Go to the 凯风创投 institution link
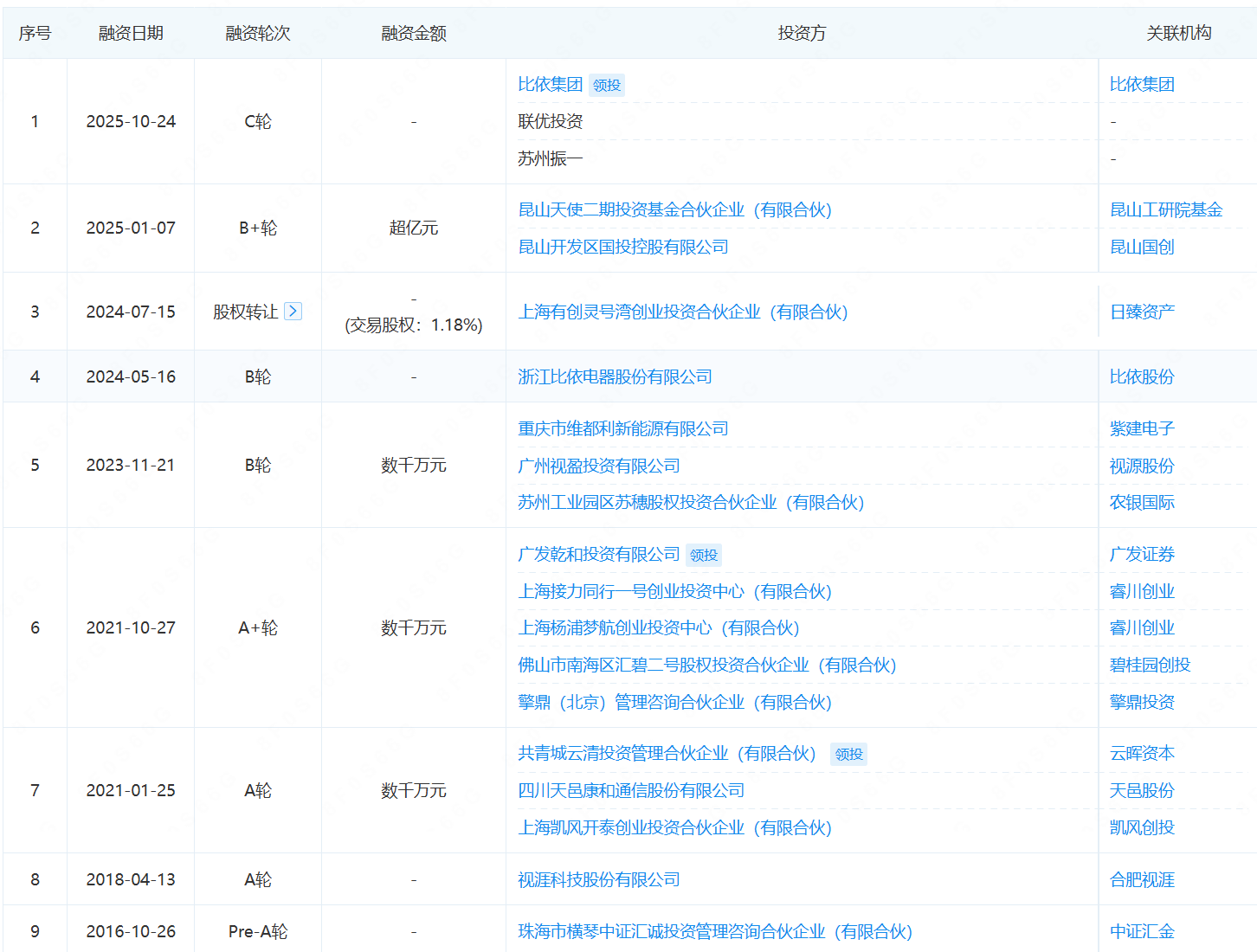This screenshot has width=1257, height=952. [x=1142, y=828]
